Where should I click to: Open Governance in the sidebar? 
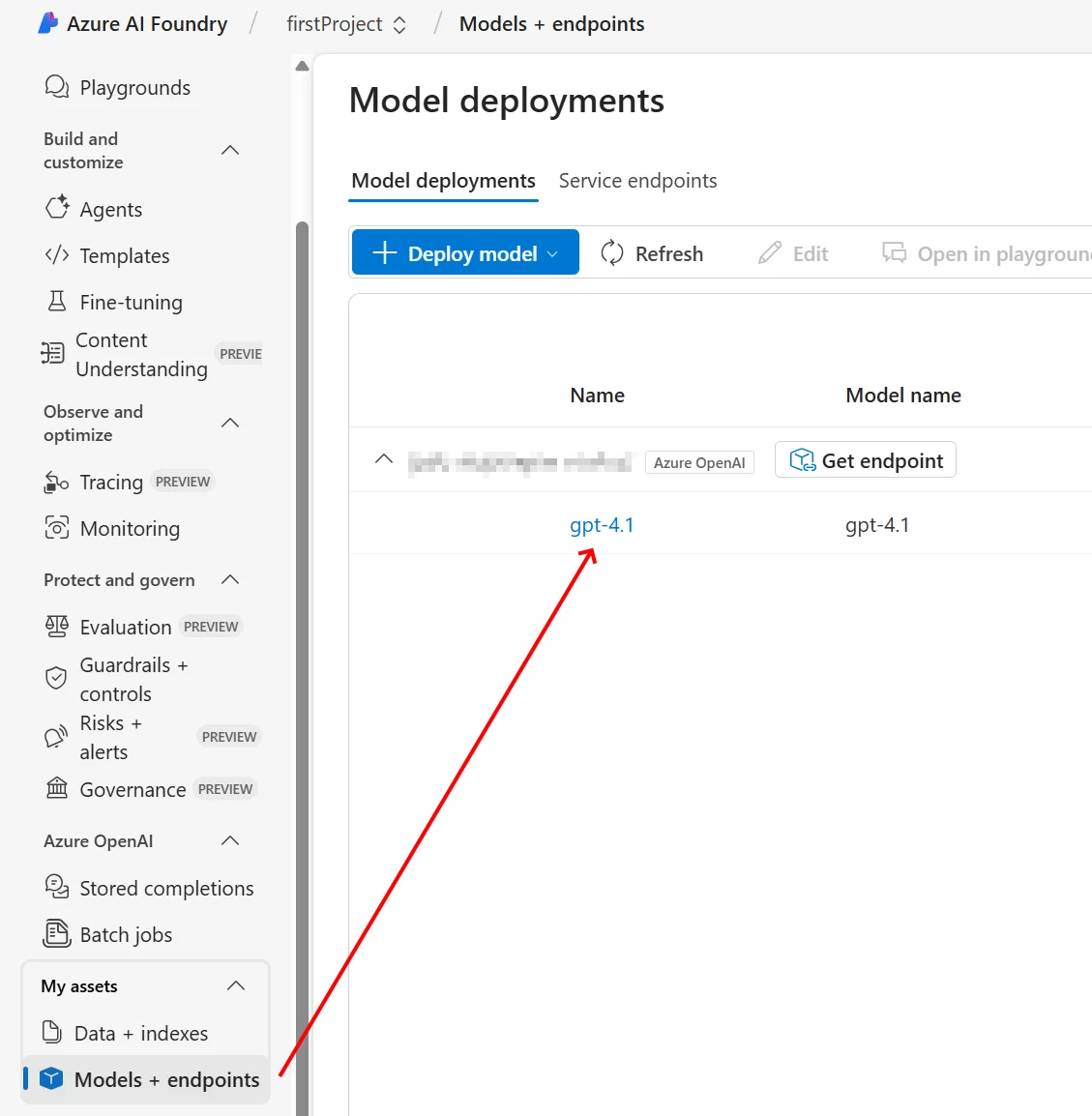pyautogui.click(x=133, y=789)
